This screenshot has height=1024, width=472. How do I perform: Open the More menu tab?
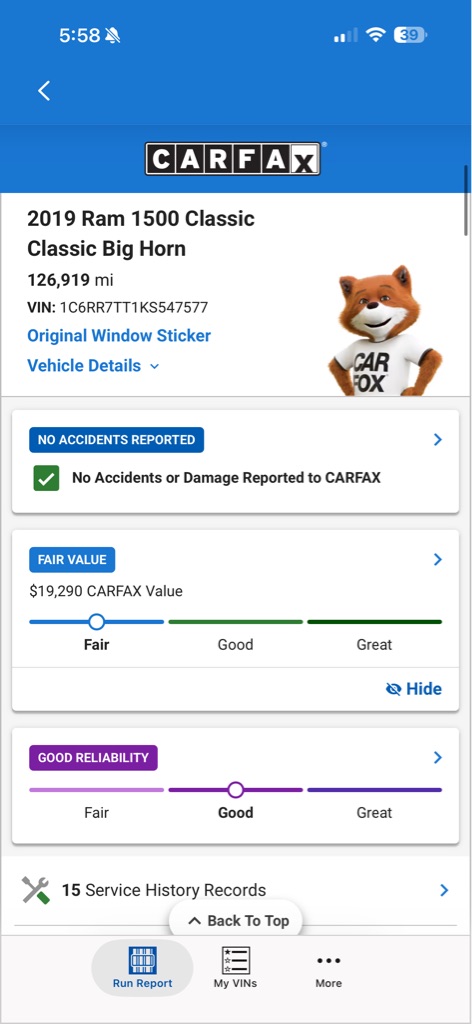point(328,970)
